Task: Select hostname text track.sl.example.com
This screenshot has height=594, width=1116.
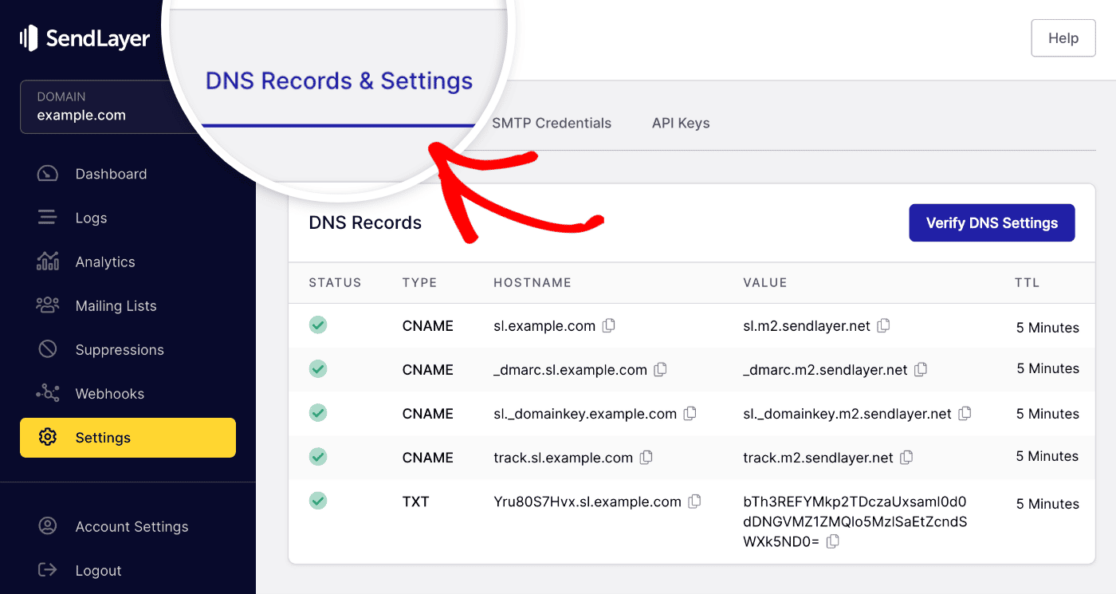Action: pos(563,458)
